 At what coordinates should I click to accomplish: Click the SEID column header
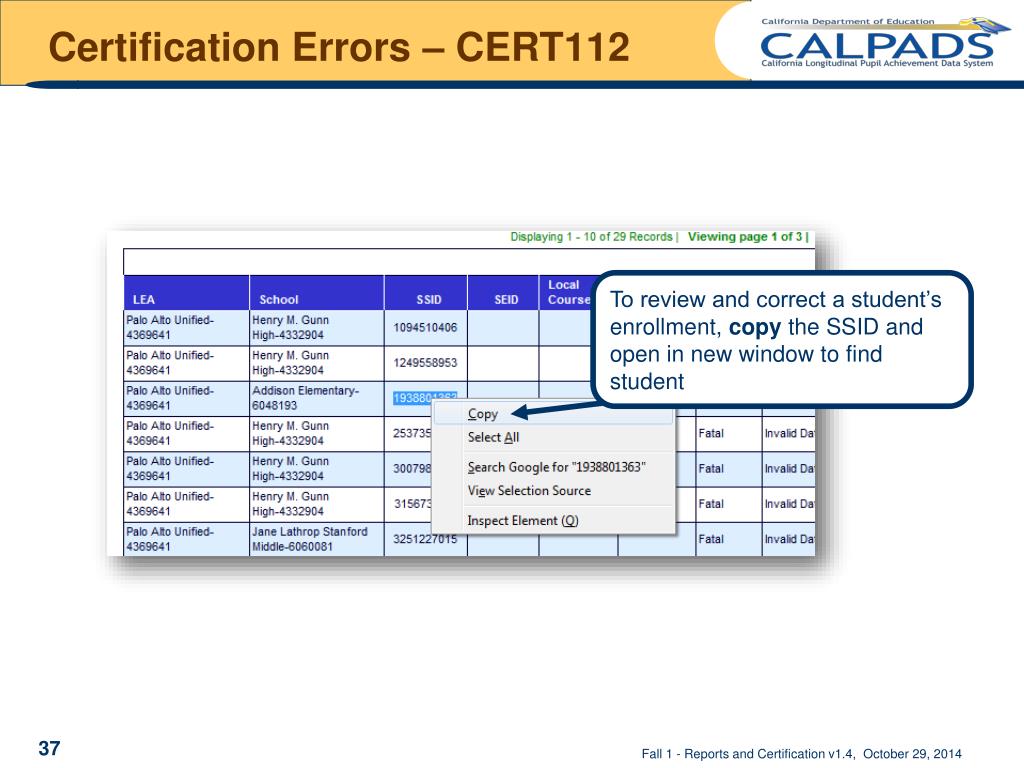point(503,293)
